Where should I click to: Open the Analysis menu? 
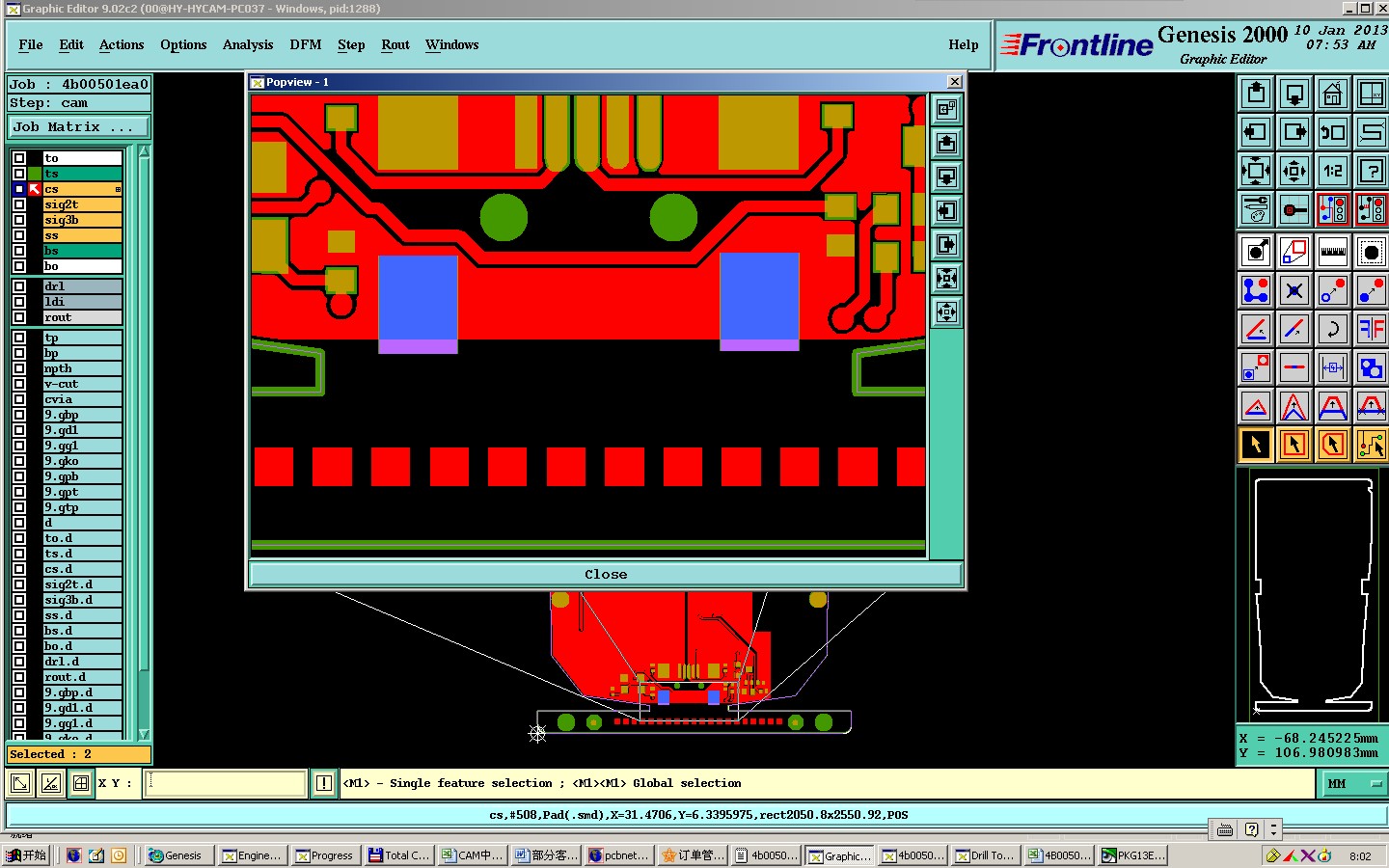coord(248,44)
